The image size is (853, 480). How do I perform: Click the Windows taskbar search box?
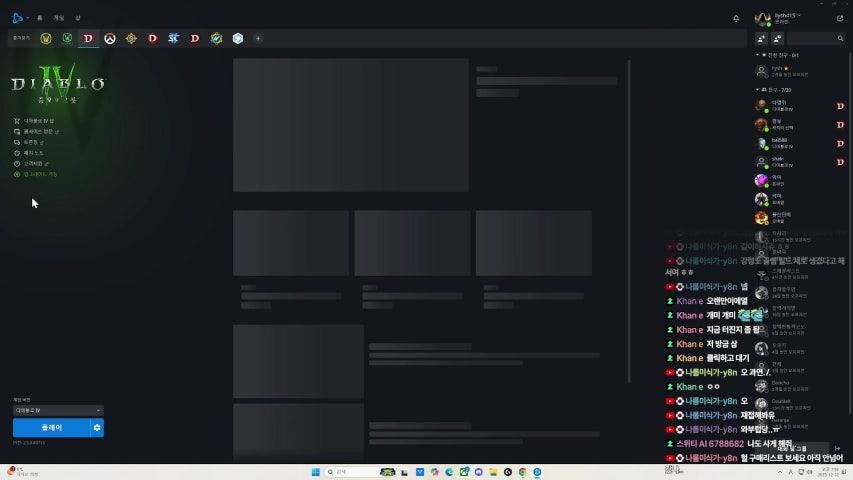351,472
